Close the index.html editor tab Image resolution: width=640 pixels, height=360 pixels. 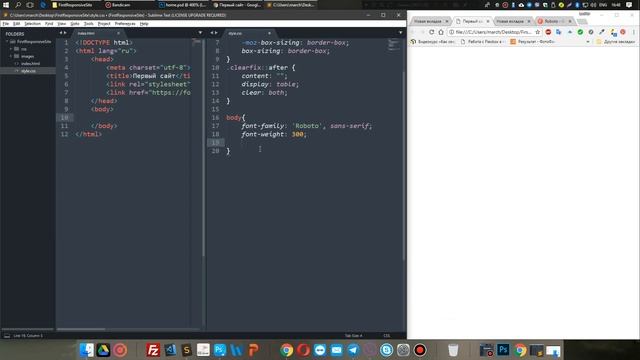click(x=118, y=33)
